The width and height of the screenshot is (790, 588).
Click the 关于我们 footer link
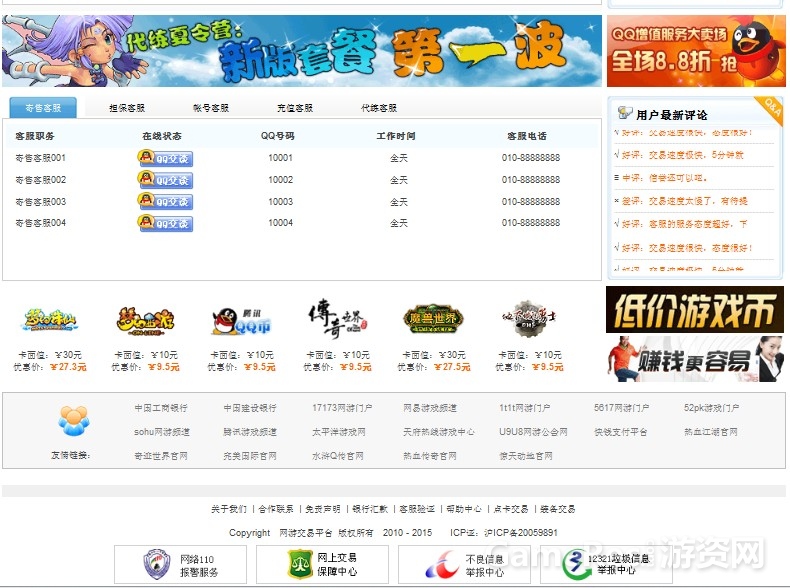point(229,509)
